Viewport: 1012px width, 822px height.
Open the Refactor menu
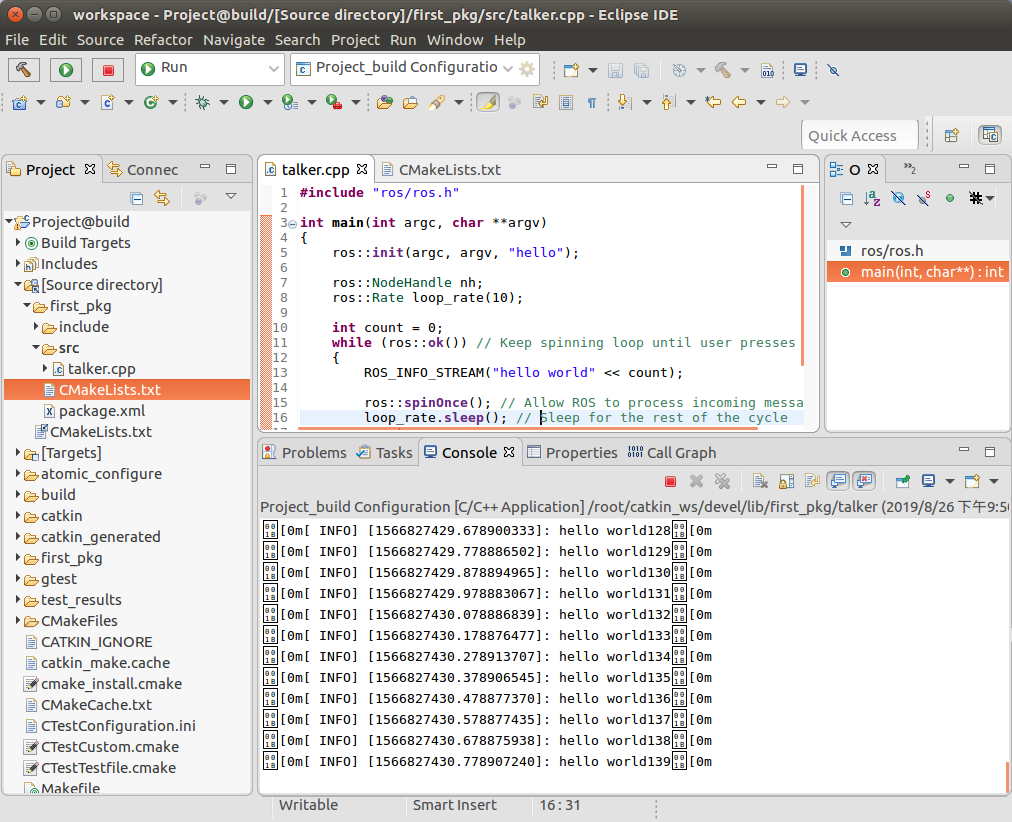click(163, 40)
